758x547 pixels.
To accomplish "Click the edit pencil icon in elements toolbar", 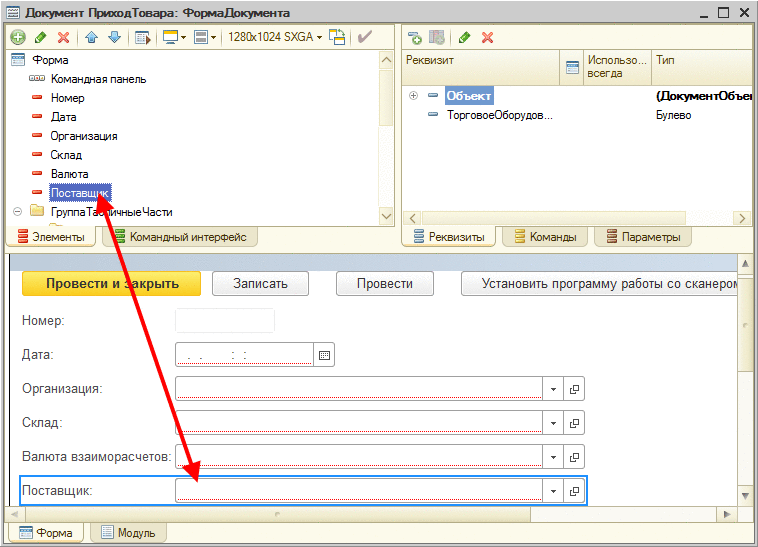I will click(x=41, y=37).
